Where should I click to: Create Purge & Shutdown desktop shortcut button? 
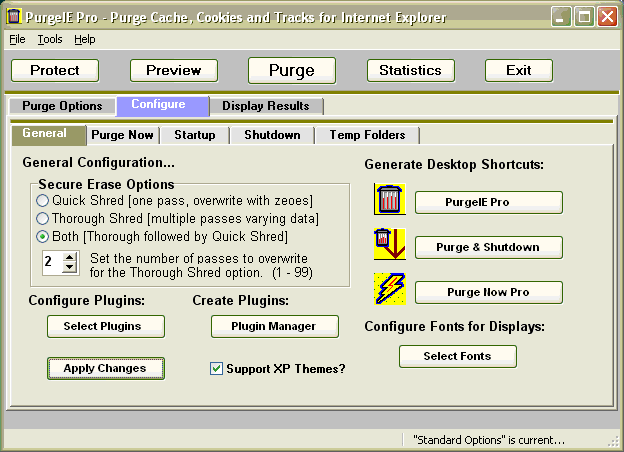(x=489, y=247)
